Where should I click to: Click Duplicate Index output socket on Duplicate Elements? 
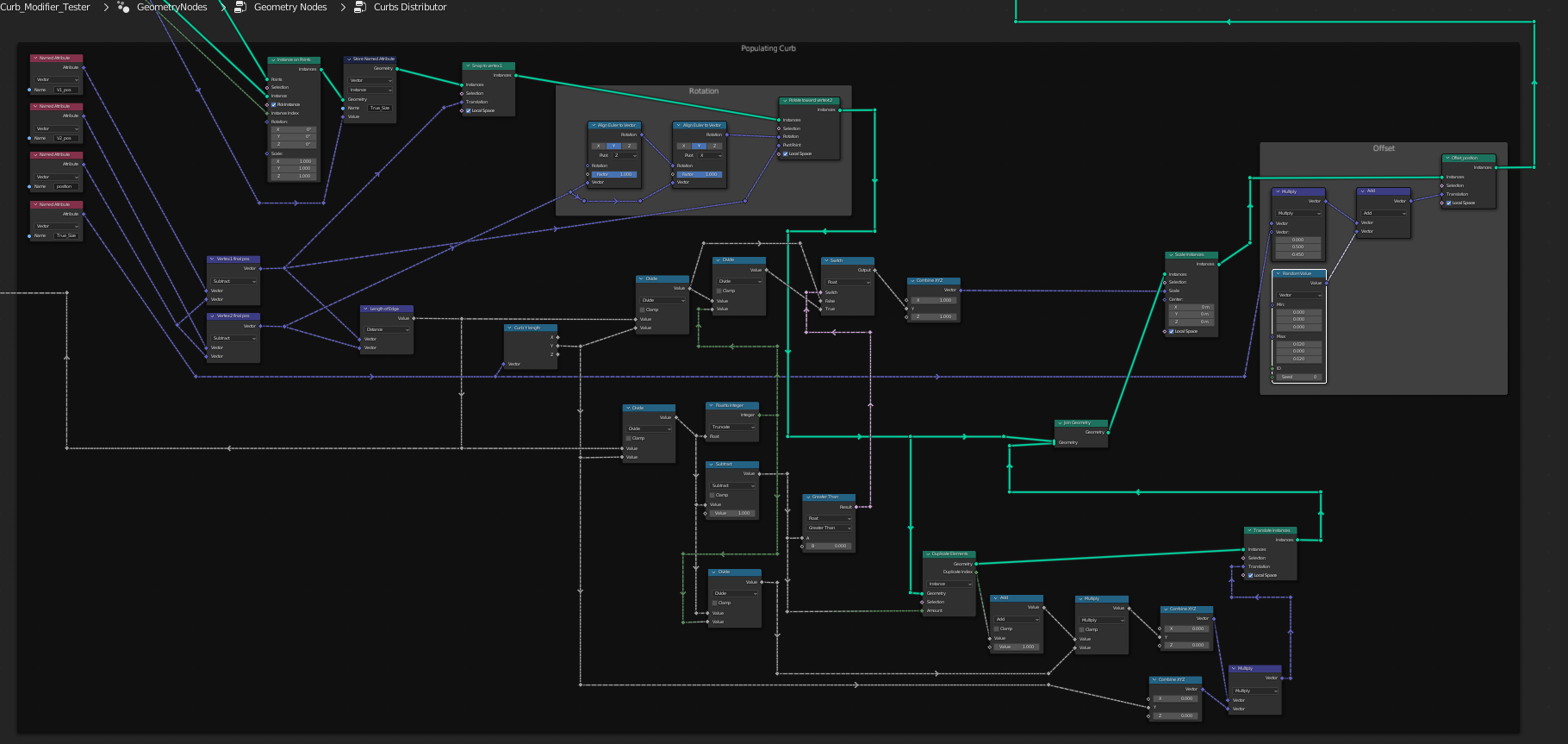(x=975, y=572)
